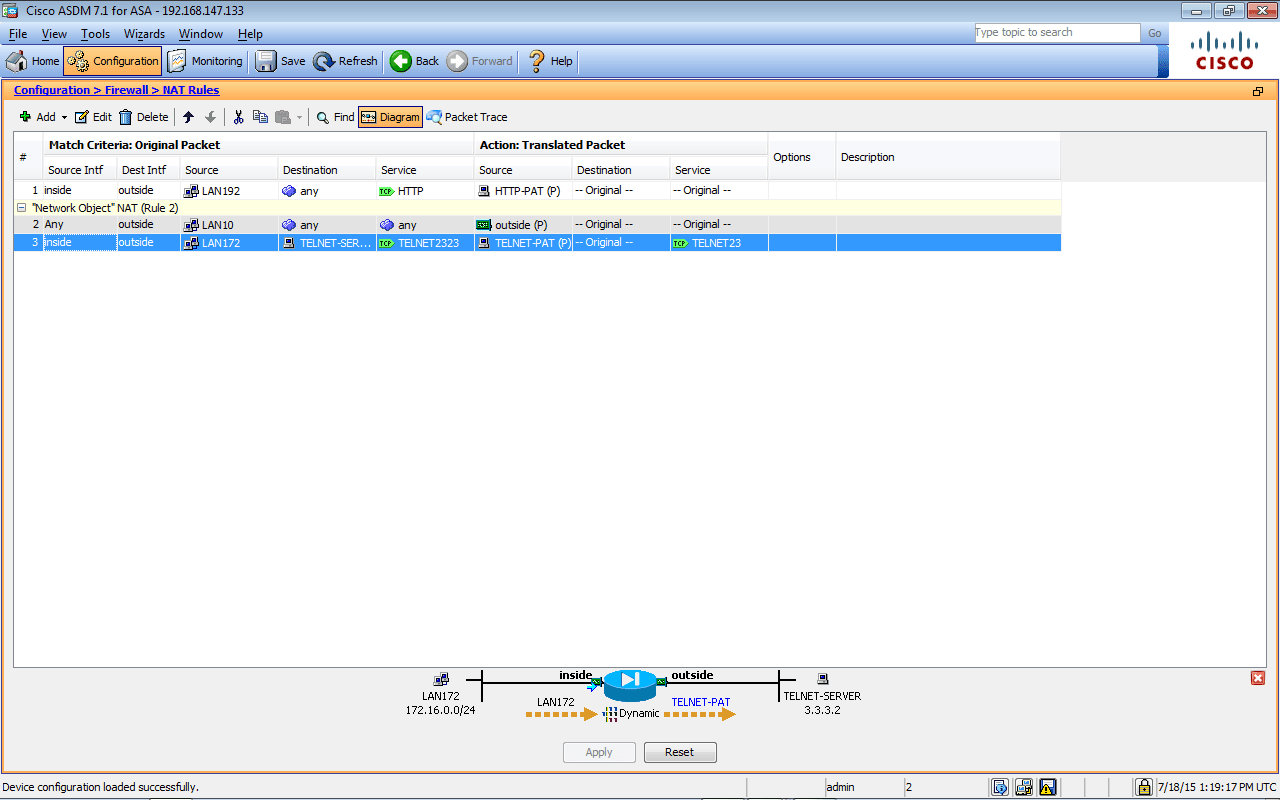Select the LAN10 source cell in rule 2
Screen dimensions: 1280x800
pyautogui.click(x=229, y=225)
